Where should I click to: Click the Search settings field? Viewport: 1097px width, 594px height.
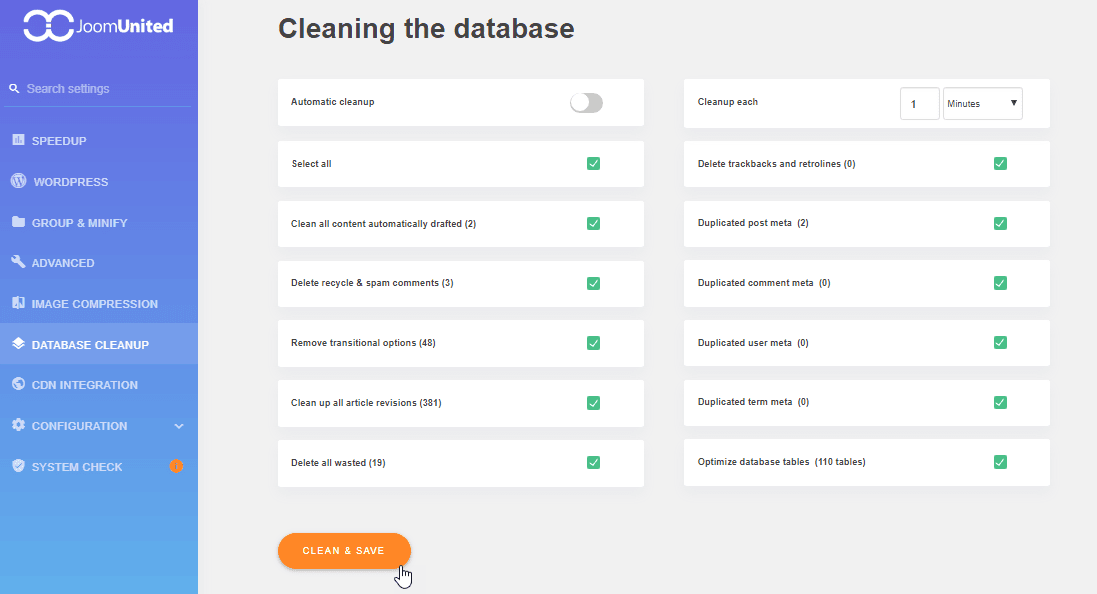point(100,89)
